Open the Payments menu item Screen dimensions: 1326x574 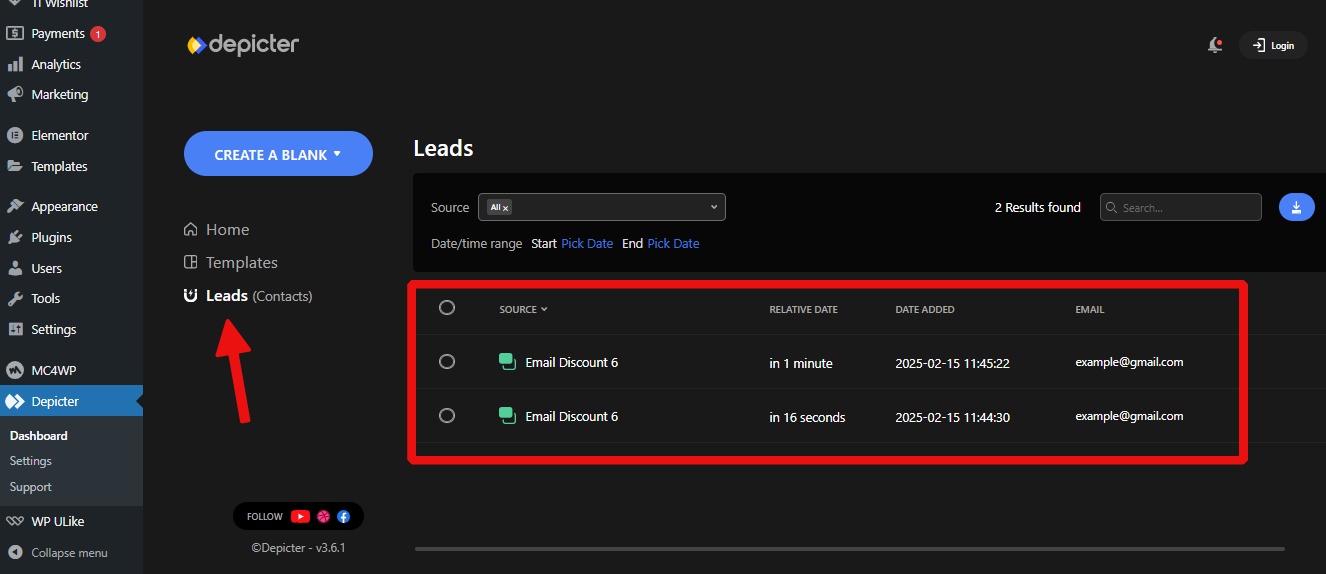coord(58,33)
